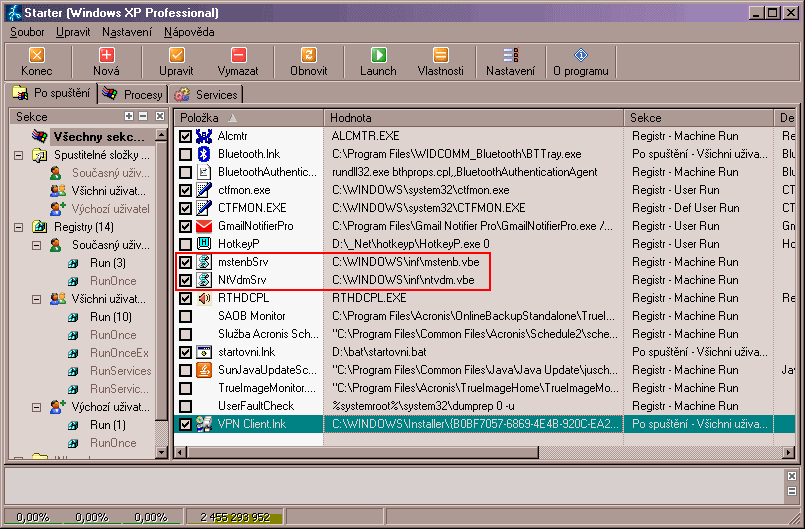Collapse Současný uživ... node under Registry
Screen dimensions: 805x529
36,245
